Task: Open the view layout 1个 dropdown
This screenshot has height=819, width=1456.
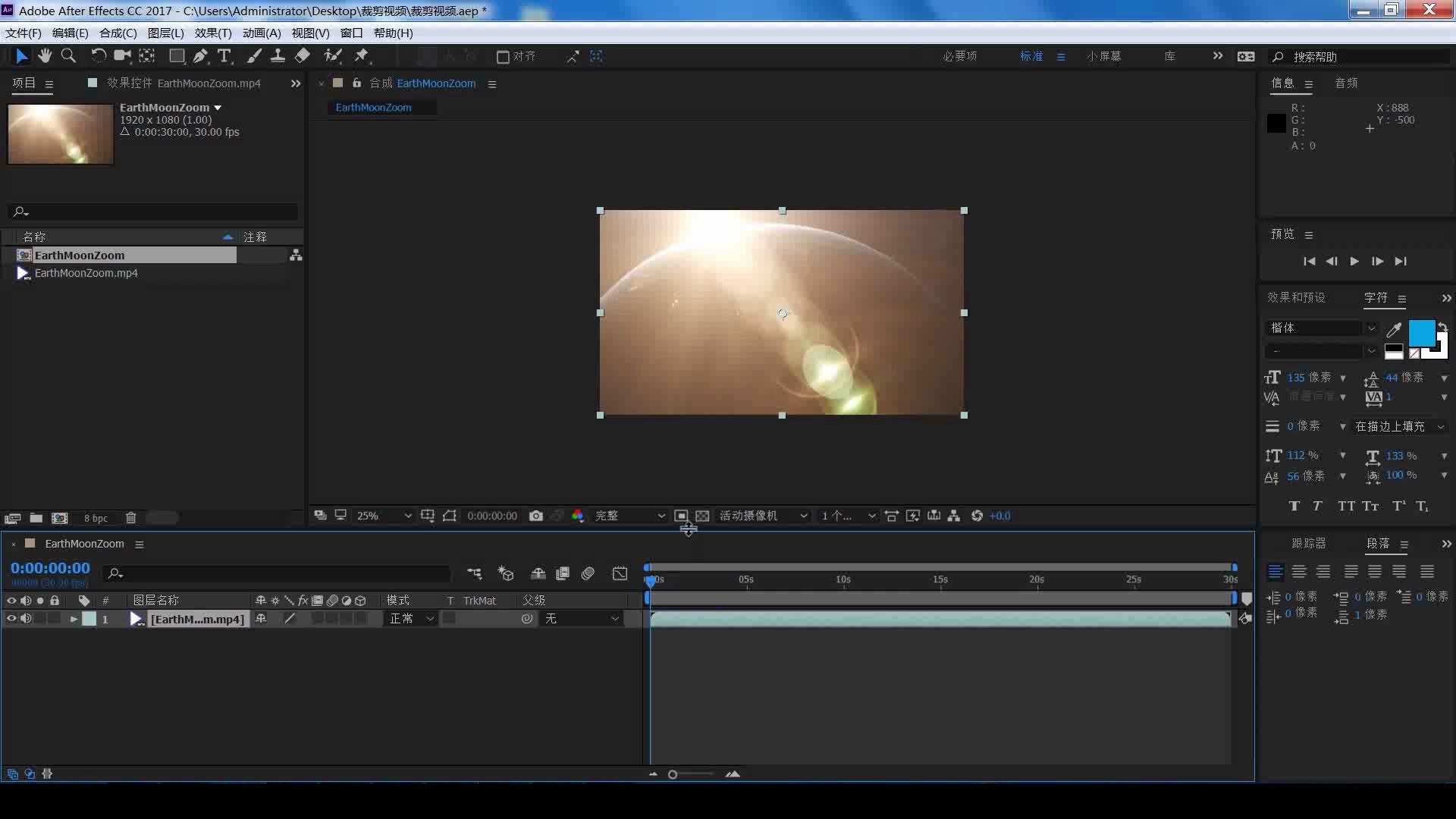Action: (848, 516)
